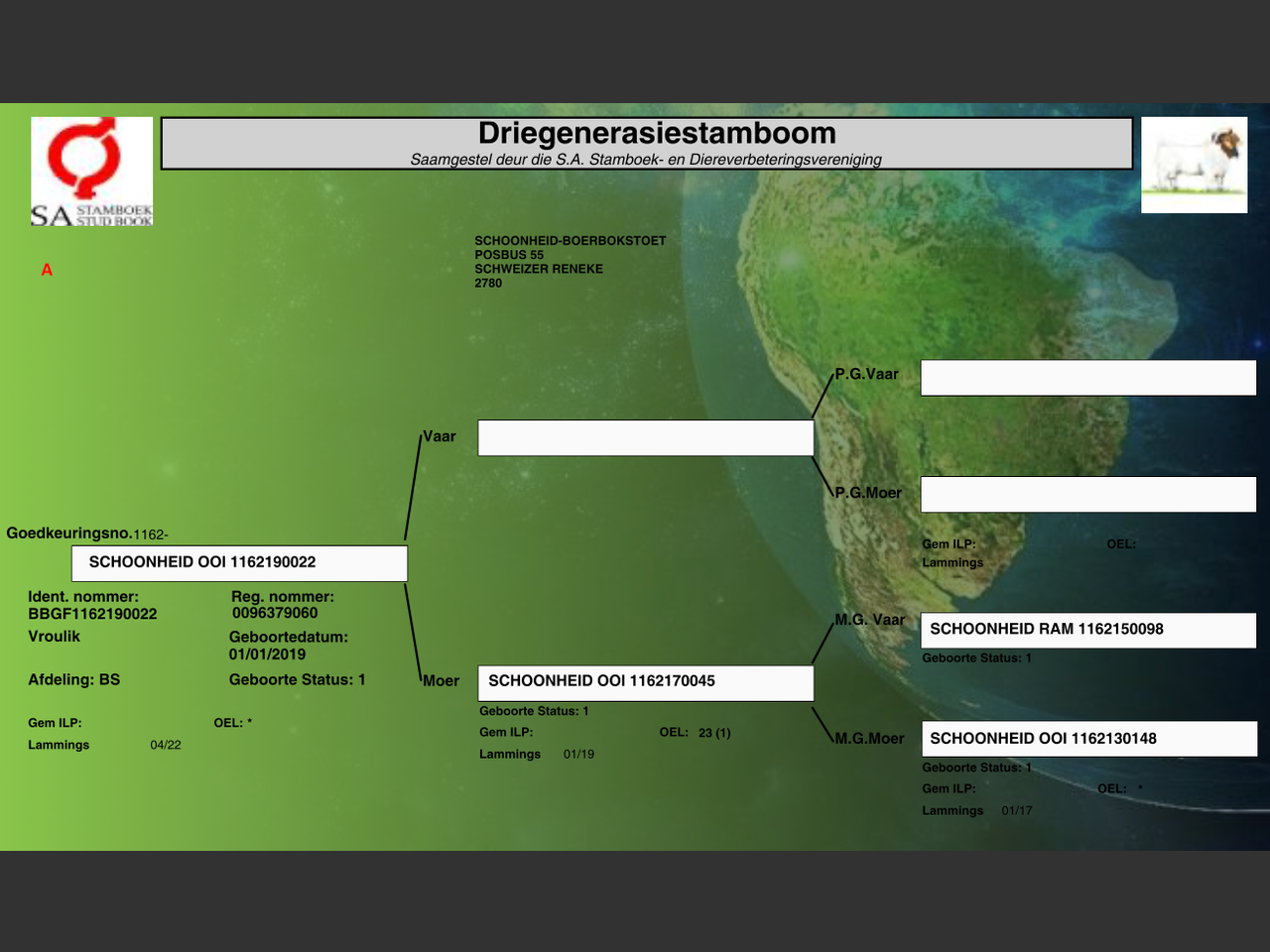Expand the P.G.Vaar entry box
The height and width of the screenshot is (952, 1270).
coord(1087,377)
